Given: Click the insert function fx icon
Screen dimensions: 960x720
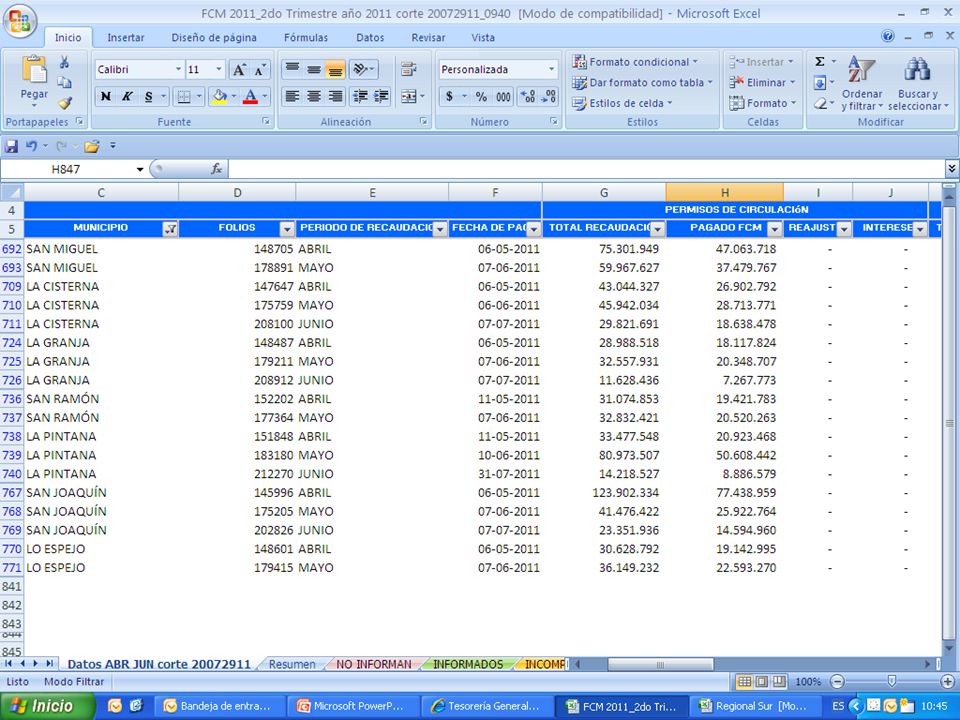Looking at the screenshot, I should coord(216,169).
